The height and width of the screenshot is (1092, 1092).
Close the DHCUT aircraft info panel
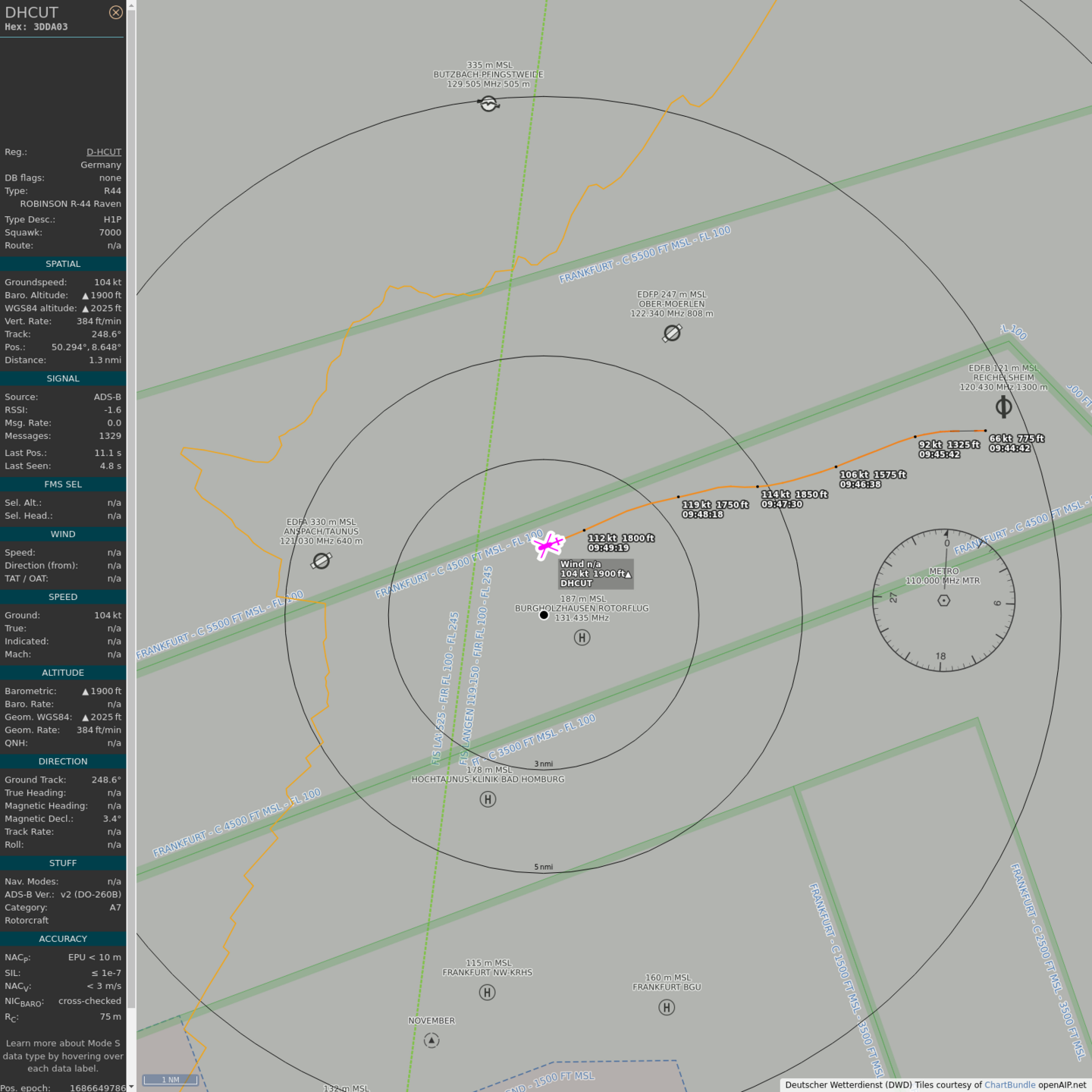pyautogui.click(x=115, y=12)
